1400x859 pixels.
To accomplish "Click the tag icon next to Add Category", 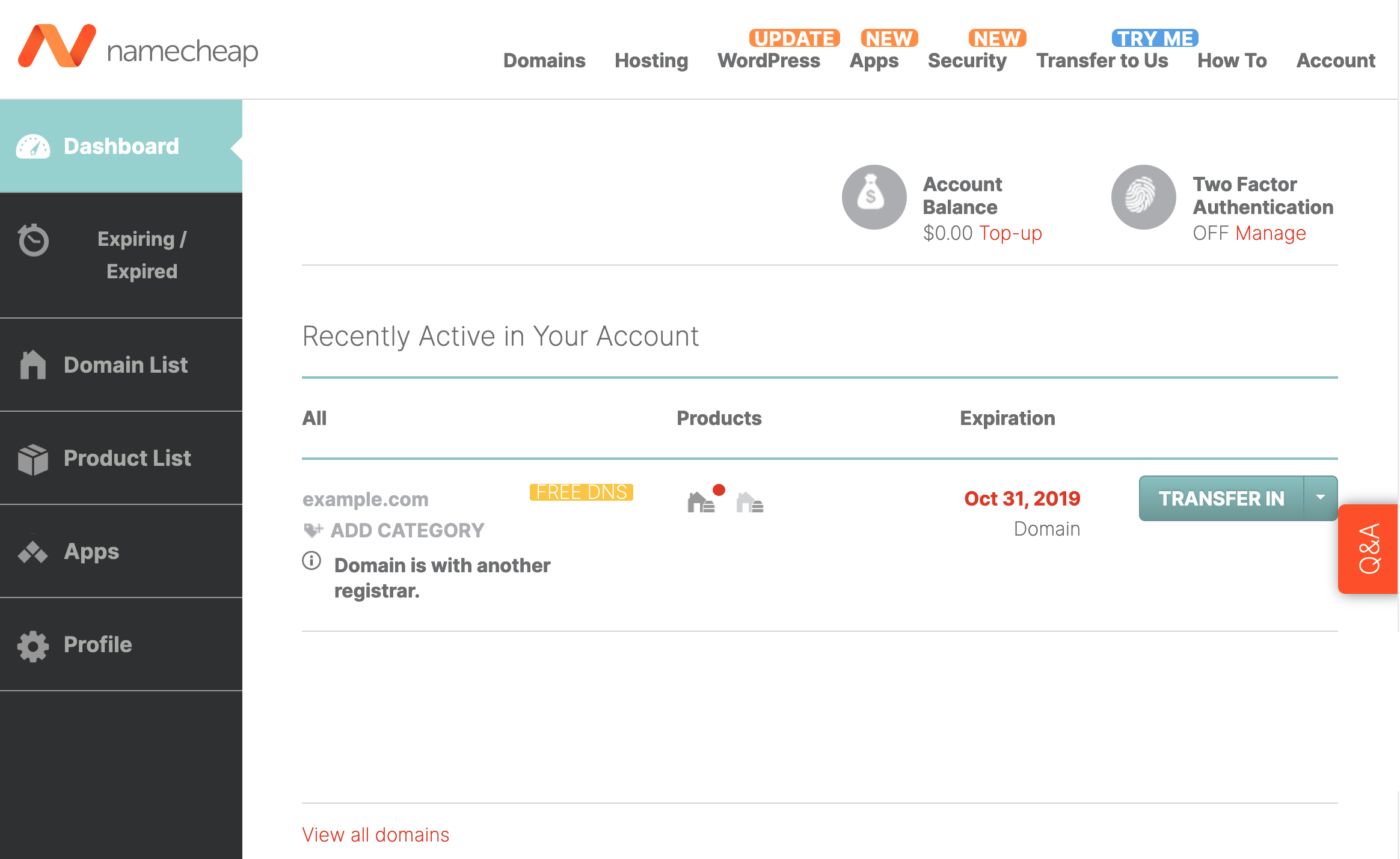I will point(313,530).
